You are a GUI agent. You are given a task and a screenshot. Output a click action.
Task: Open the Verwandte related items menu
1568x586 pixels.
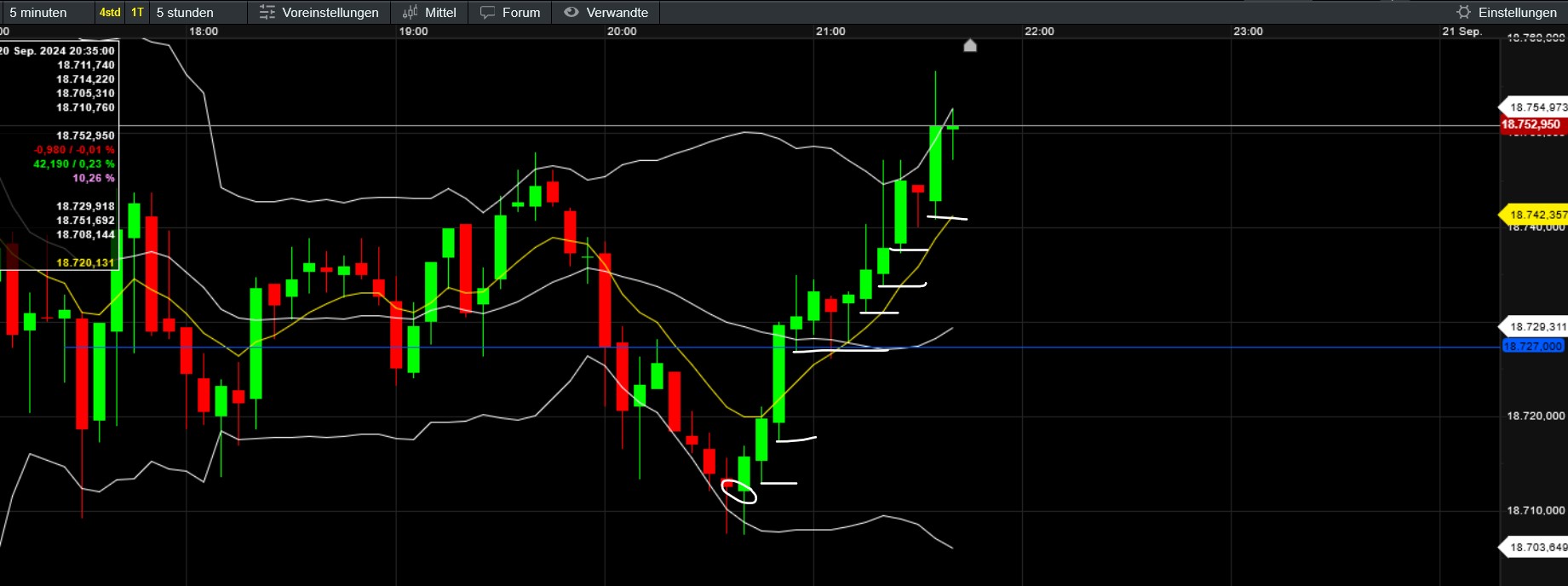click(606, 12)
